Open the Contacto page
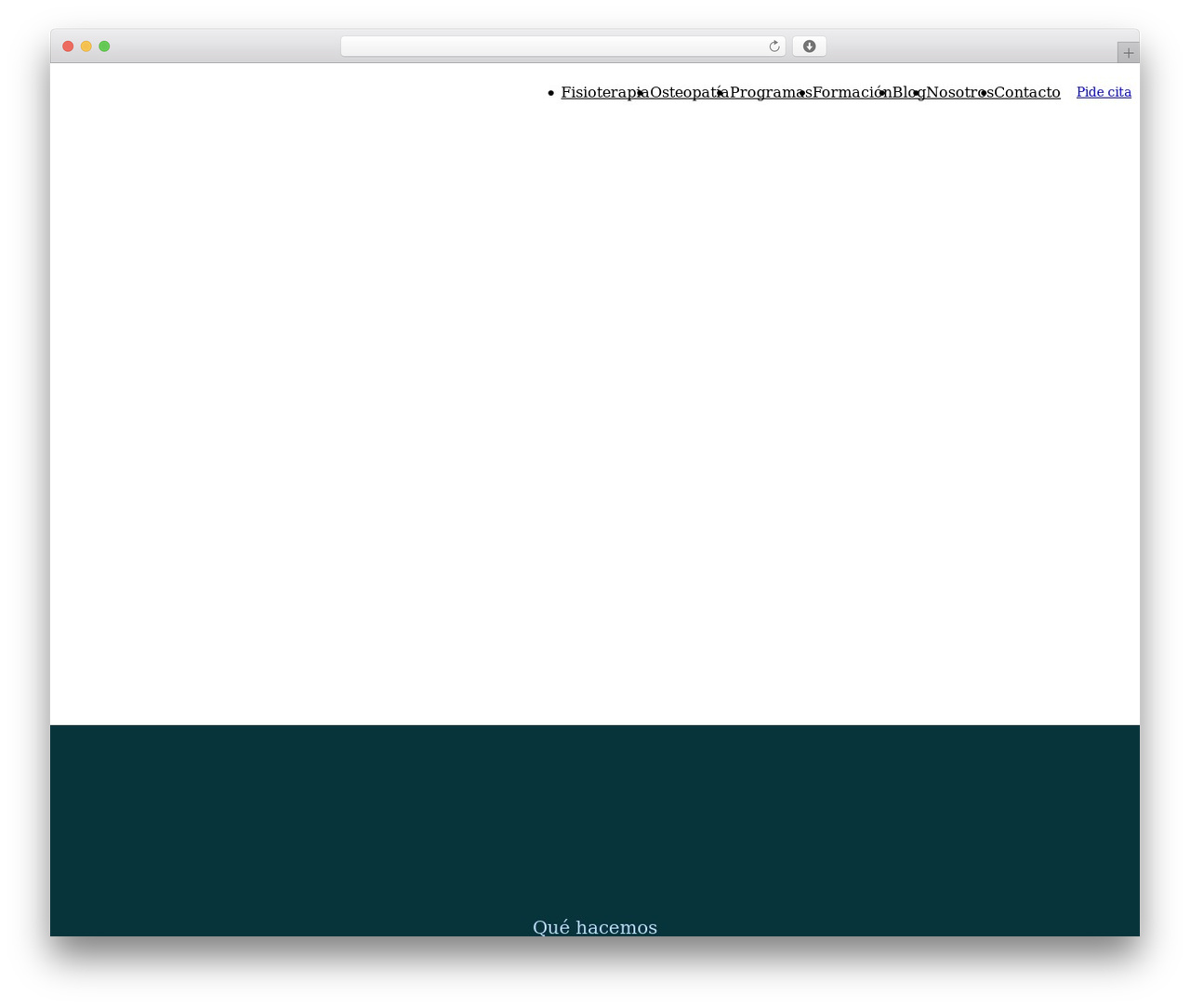The width and height of the screenshot is (1190, 1008). pos(1027,92)
